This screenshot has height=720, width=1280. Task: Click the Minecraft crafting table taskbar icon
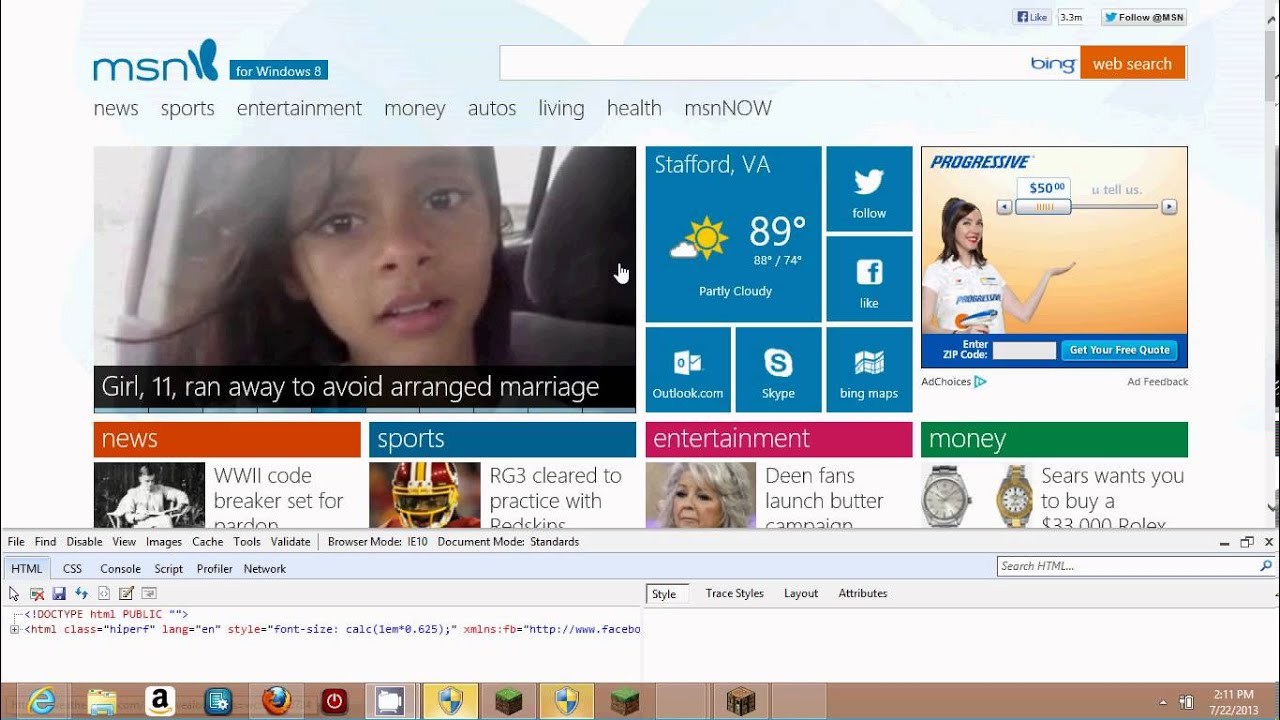[x=741, y=701]
